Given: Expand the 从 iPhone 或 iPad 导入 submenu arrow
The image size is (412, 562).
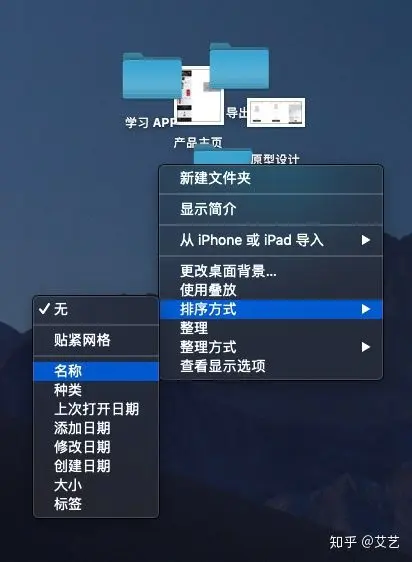Looking at the screenshot, I should click(x=365, y=240).
